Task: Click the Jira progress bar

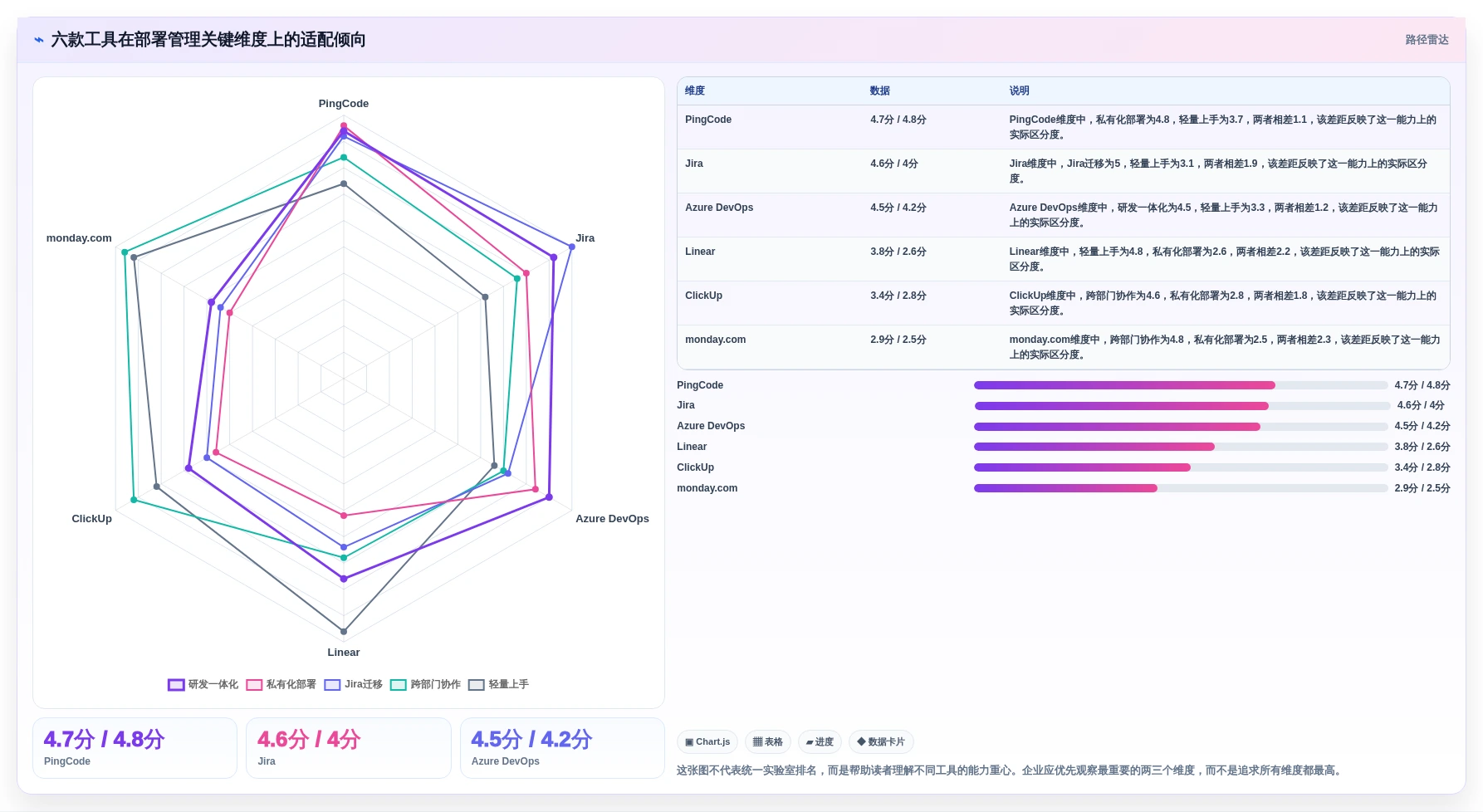Action: 1181,406
